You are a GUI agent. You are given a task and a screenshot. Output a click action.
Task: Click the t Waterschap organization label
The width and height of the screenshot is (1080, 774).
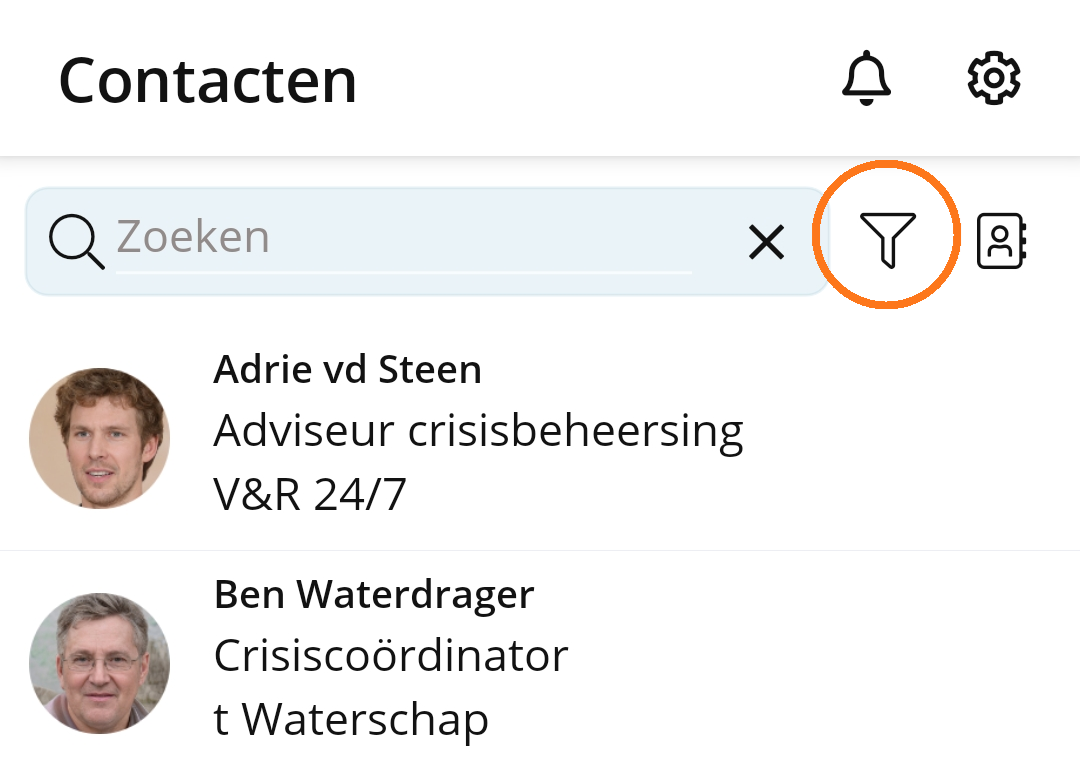click(351, 720)
